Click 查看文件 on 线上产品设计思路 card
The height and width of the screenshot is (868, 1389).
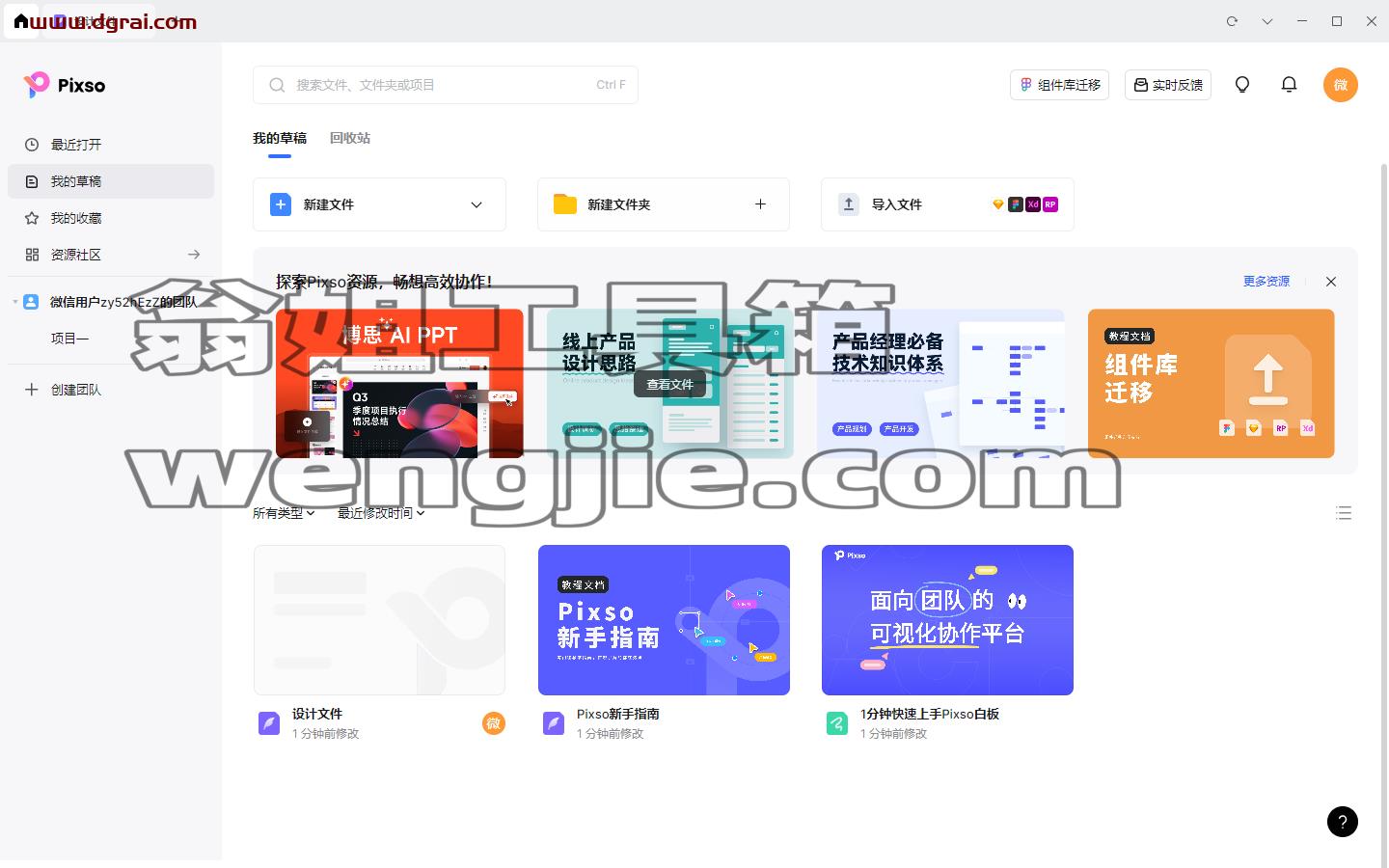(x=669, y=384)
